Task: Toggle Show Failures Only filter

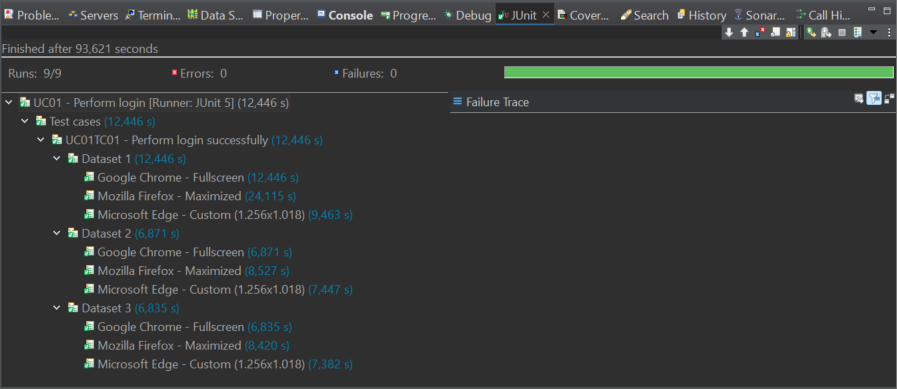Action: pos(760,33)
